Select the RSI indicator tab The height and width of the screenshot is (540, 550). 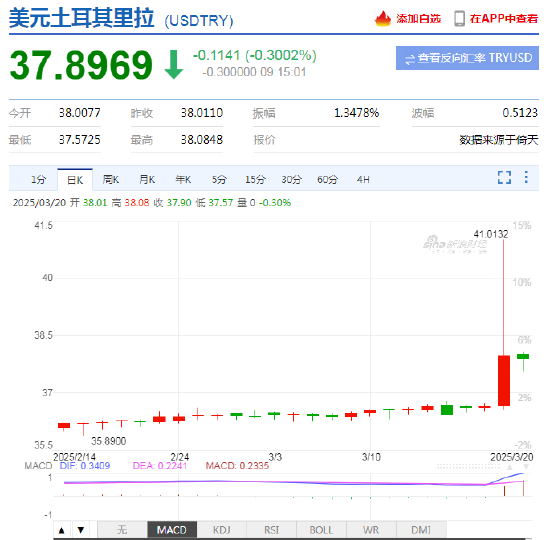pos(271,530)
